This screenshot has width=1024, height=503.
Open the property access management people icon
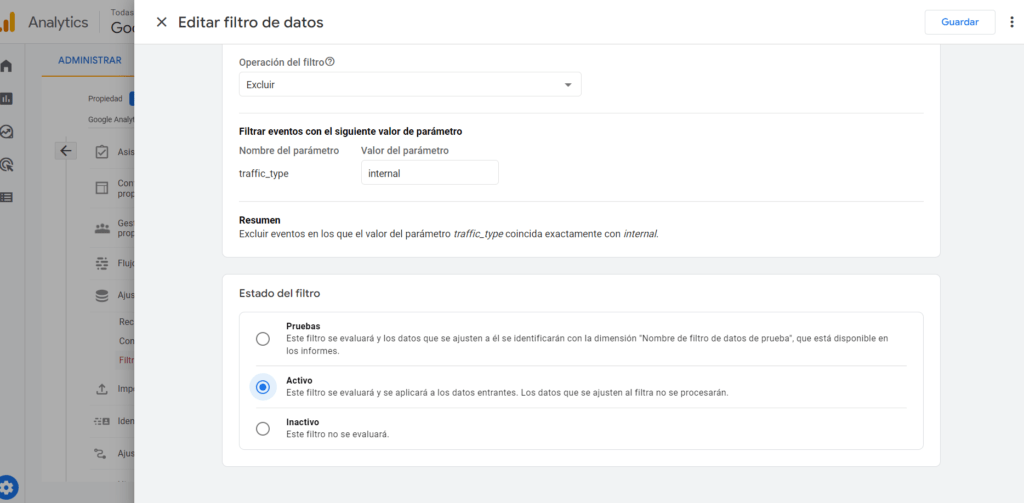click(102, 228)
